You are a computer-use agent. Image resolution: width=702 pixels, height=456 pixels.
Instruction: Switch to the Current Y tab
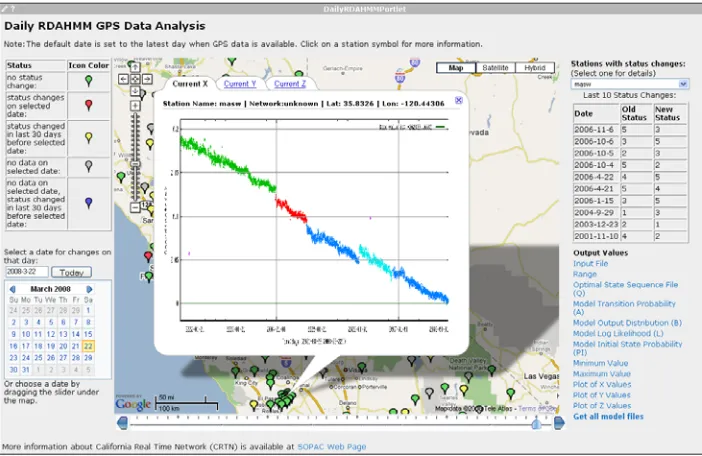240,84
